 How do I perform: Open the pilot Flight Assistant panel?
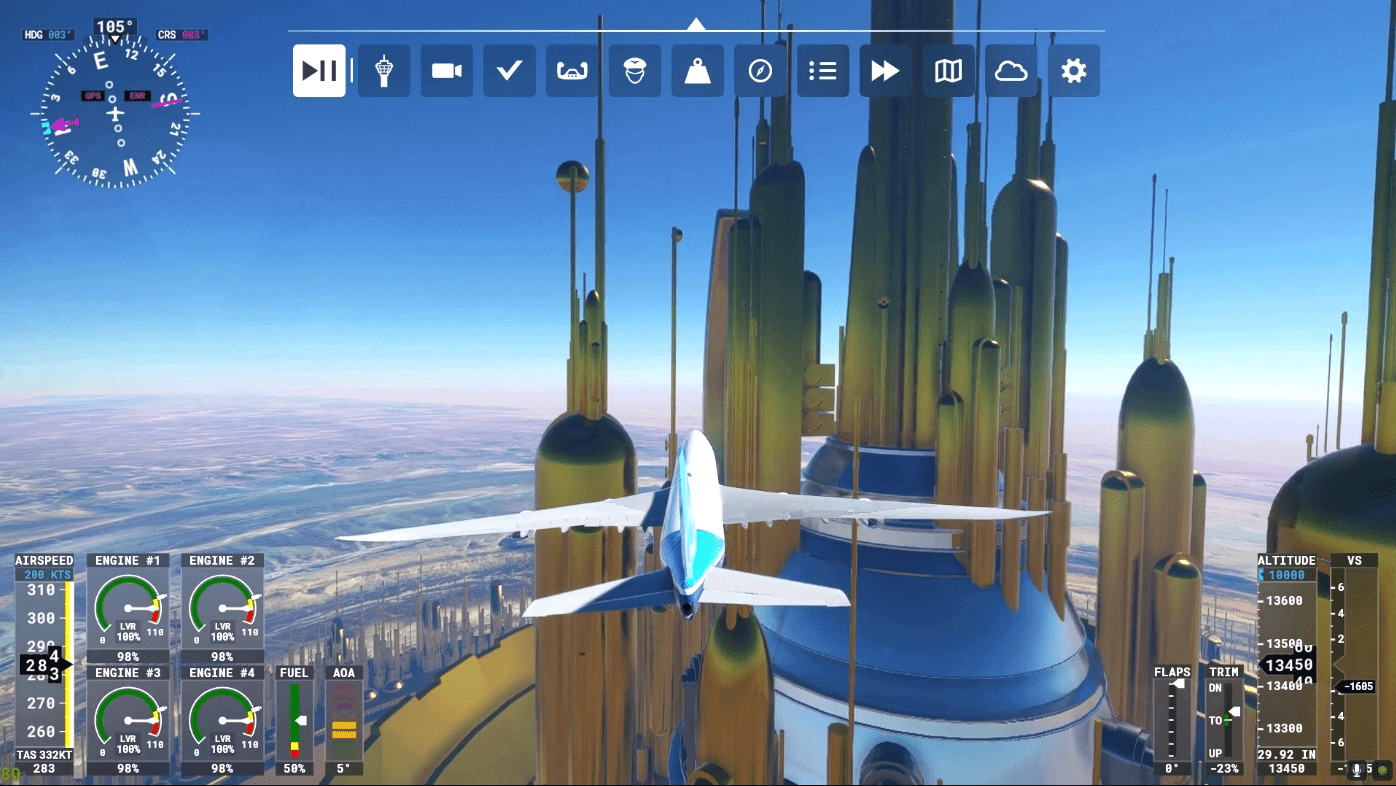tap(635, 71)
